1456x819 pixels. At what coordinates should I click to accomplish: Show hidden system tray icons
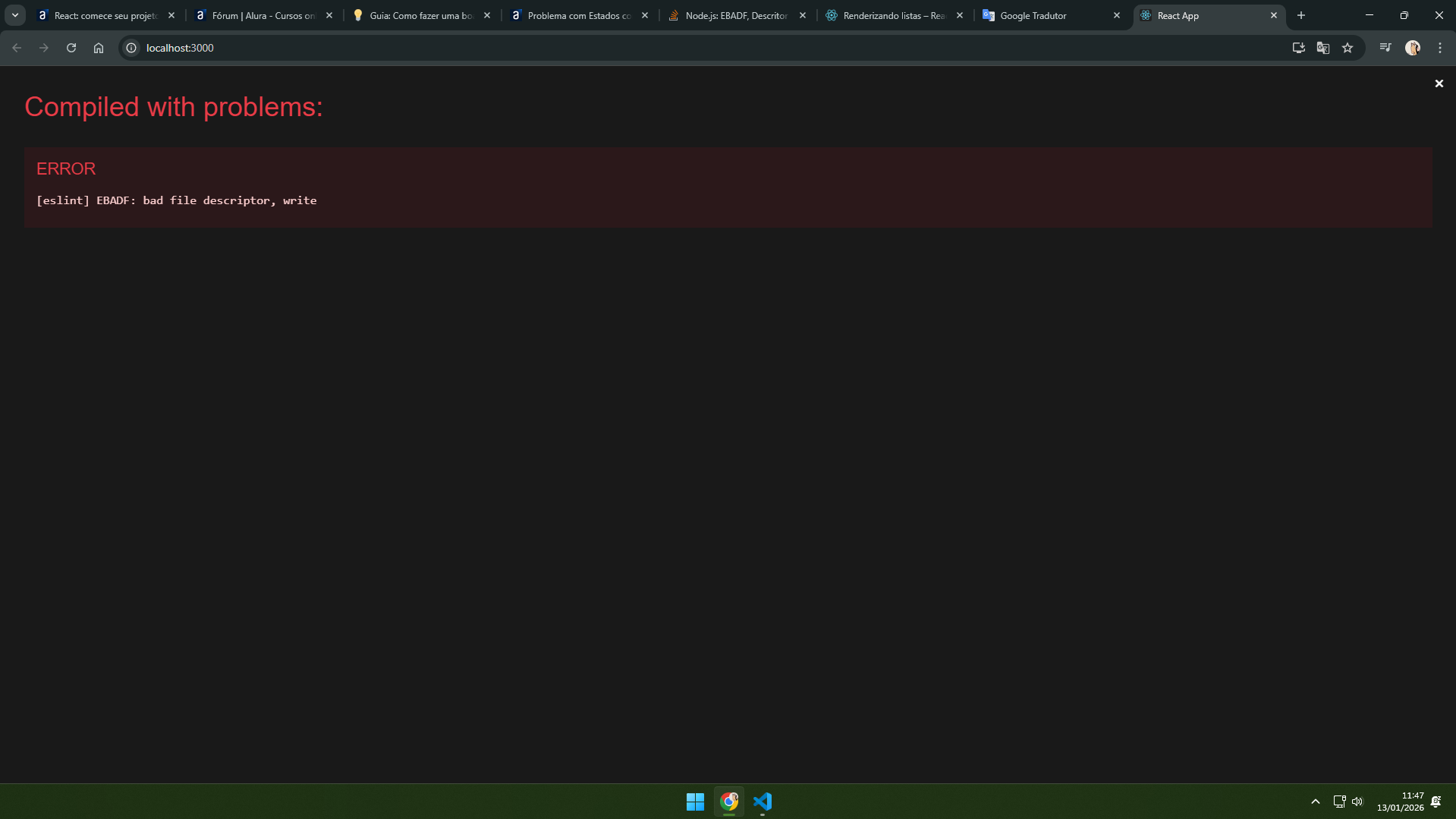(1316, 802)
